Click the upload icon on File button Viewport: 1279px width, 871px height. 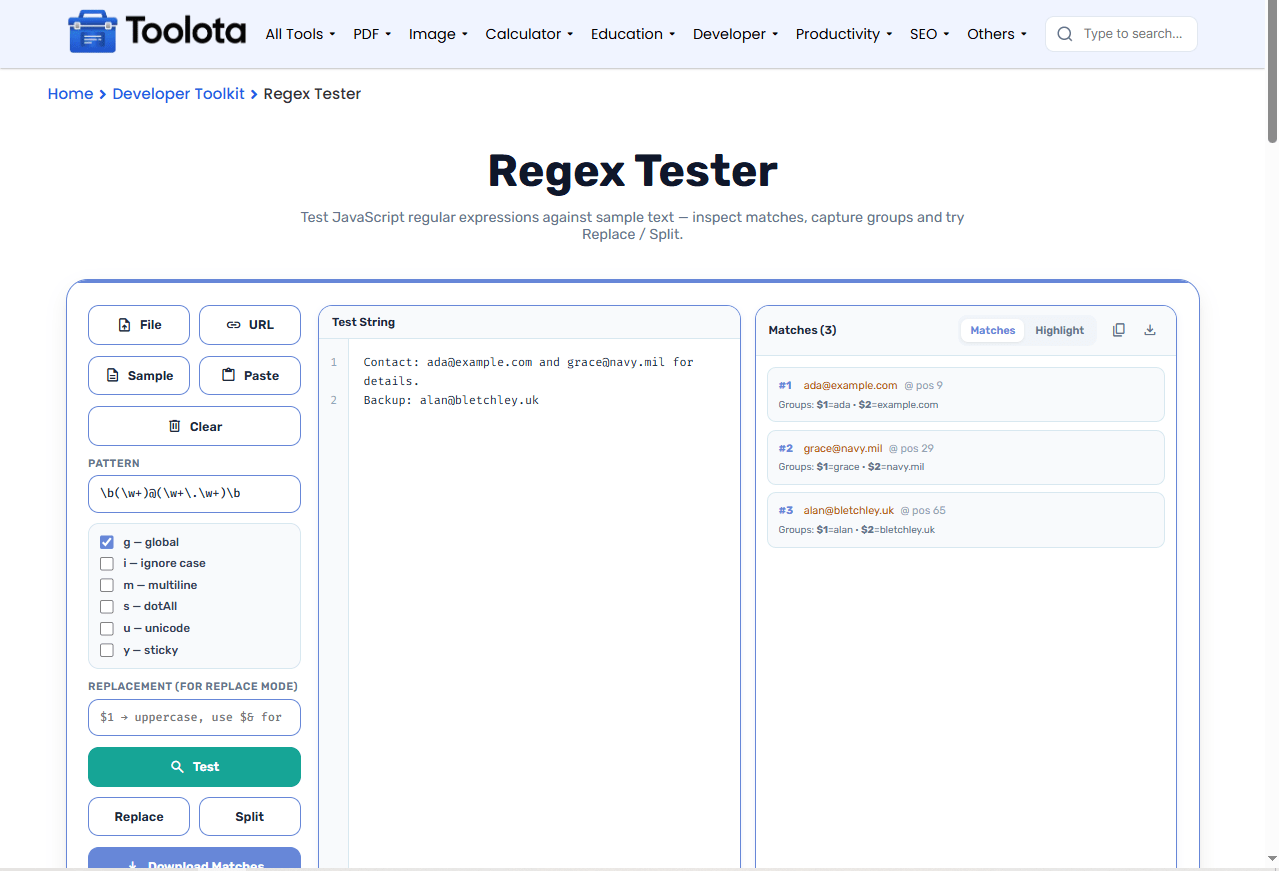click(124, 325)
